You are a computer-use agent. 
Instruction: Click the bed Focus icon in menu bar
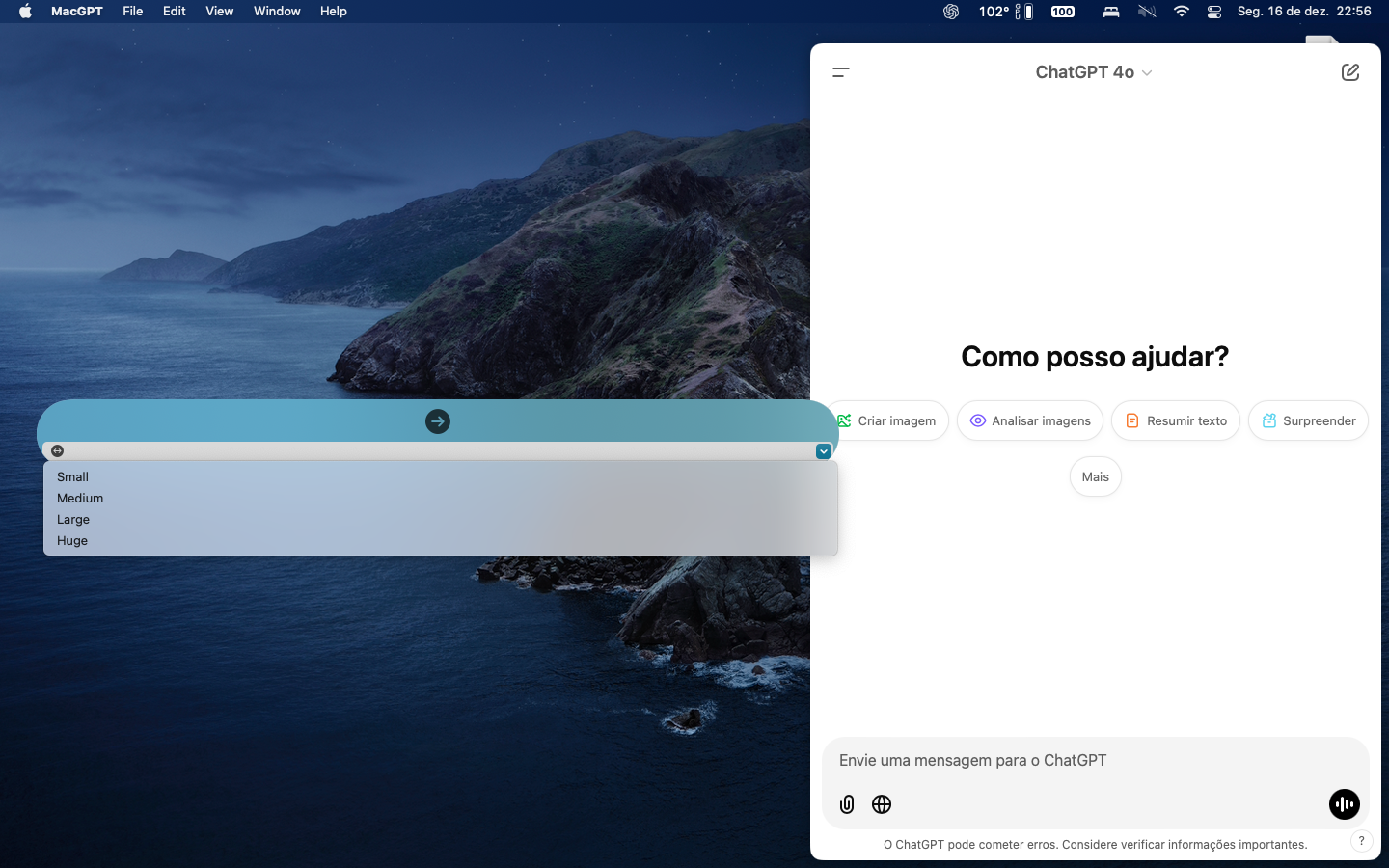coord(1111,12)
